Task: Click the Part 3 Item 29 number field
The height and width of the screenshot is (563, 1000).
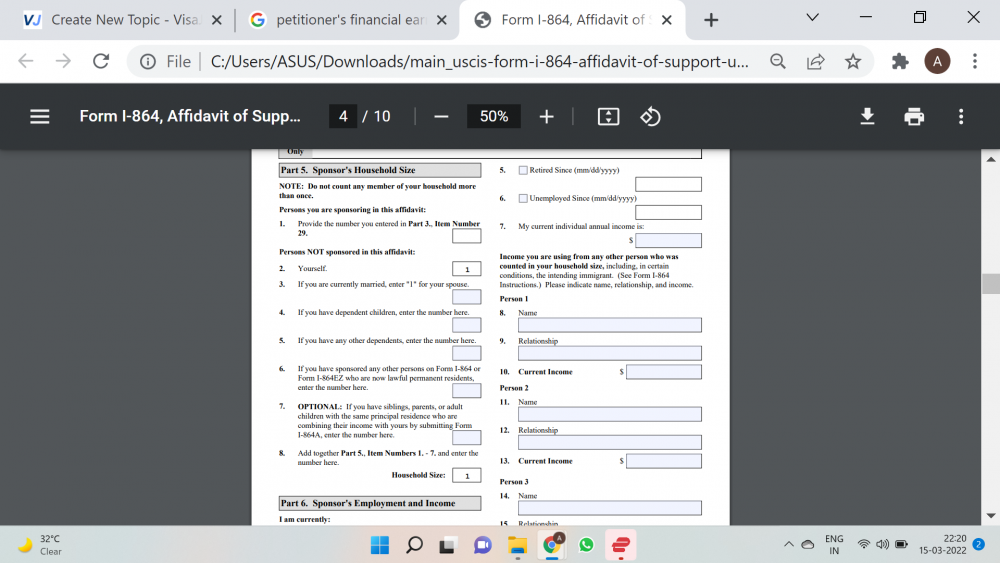Action: point(466,236)
